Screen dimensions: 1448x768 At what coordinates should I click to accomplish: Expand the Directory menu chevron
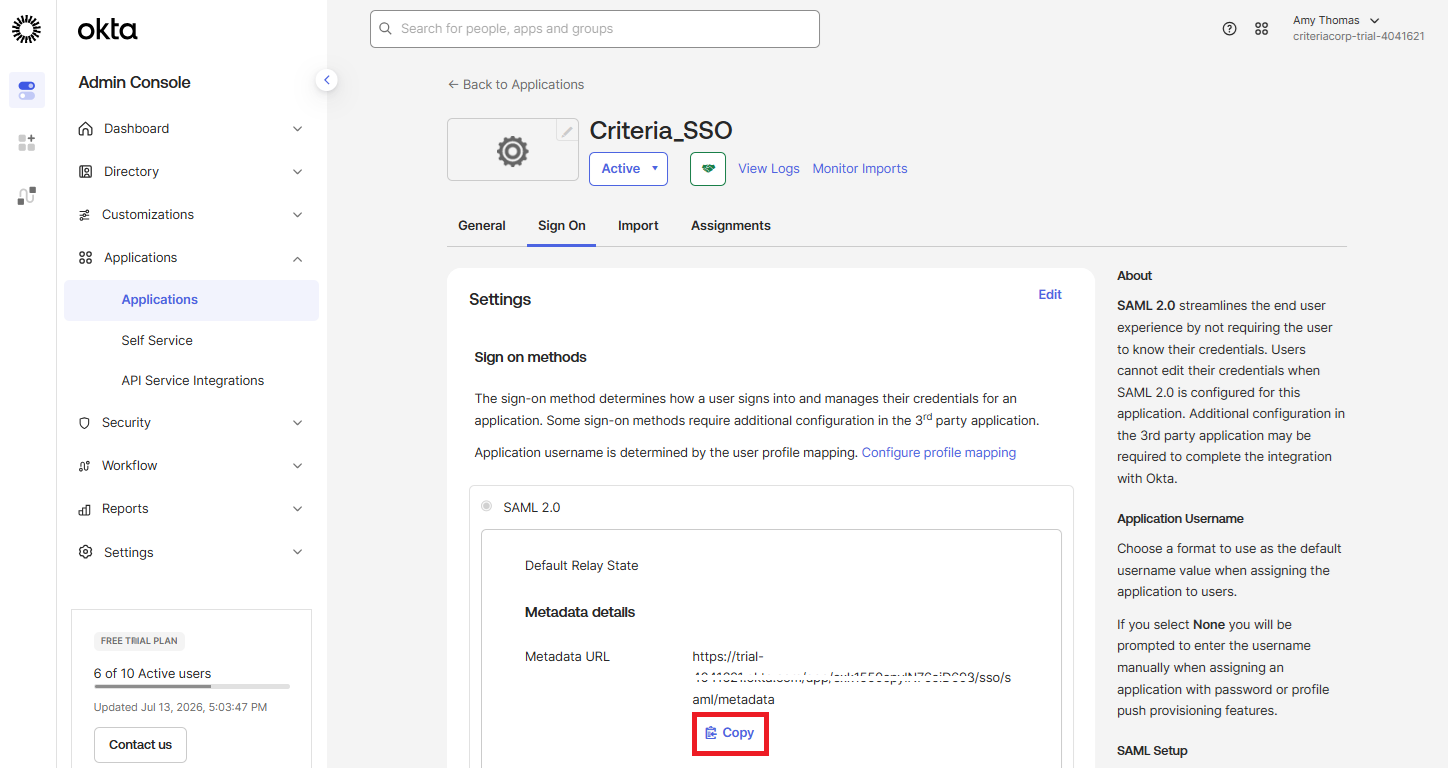tap(297, 172)
